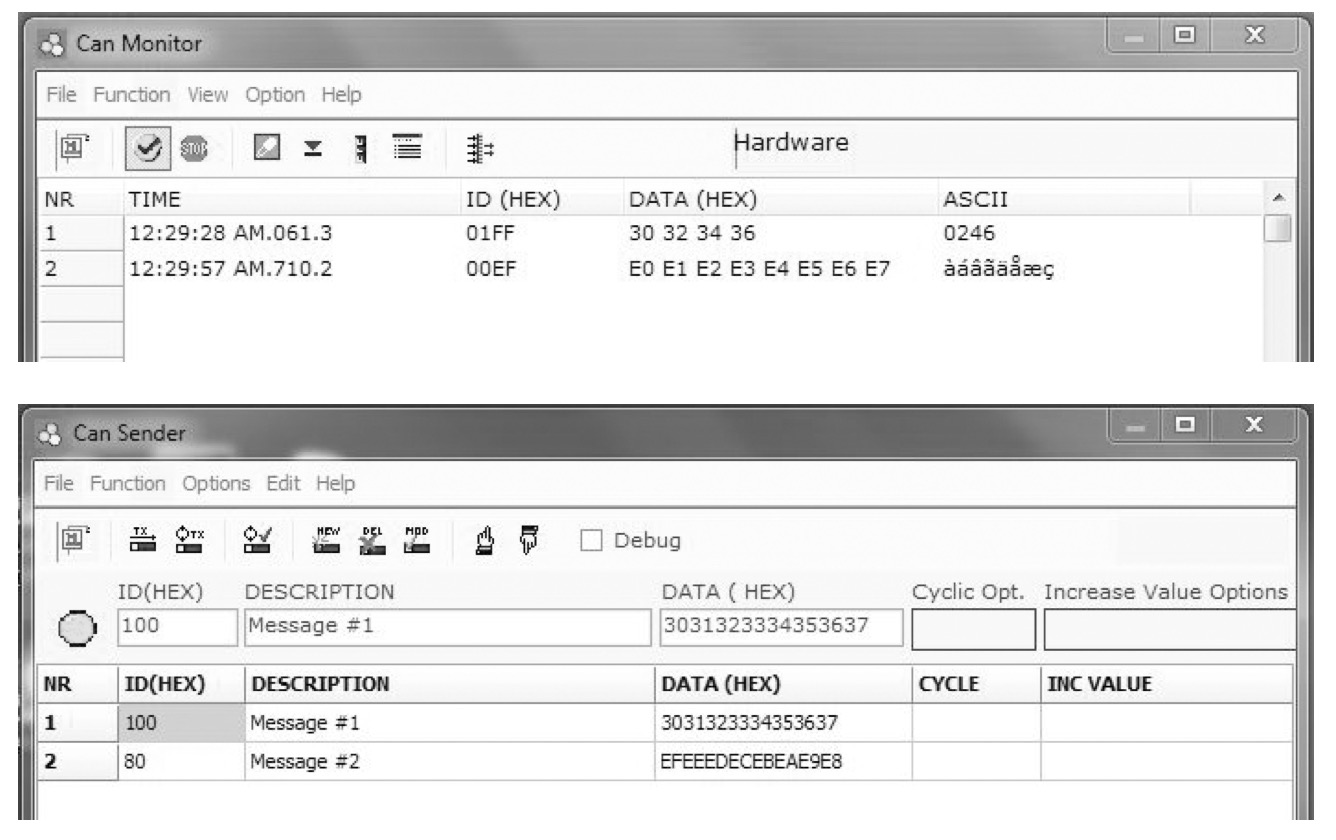
Task: Click the hand pointing up icon
Action: [486, 541]
